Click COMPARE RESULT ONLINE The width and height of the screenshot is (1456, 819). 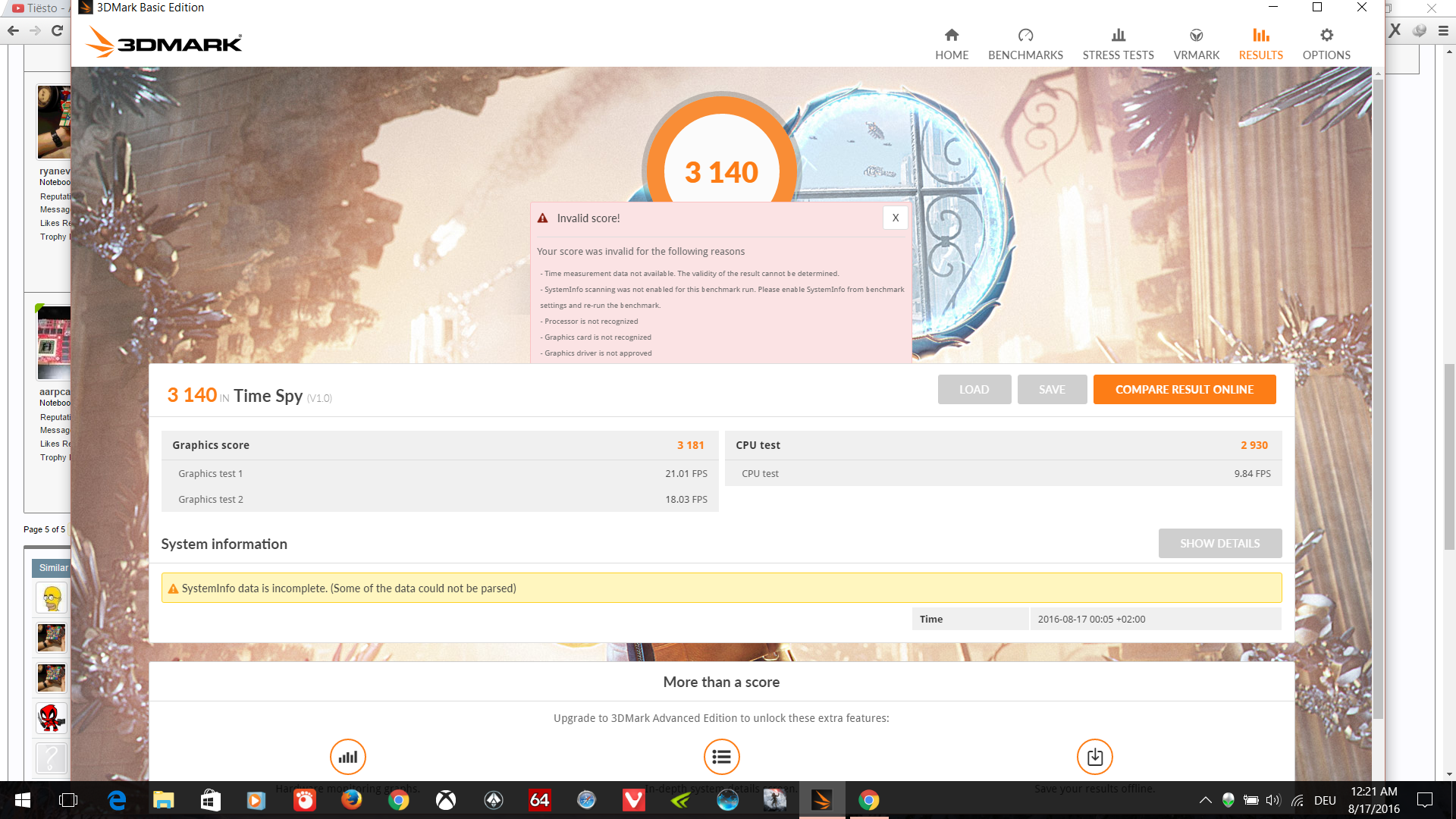[x=1184, y=390]
